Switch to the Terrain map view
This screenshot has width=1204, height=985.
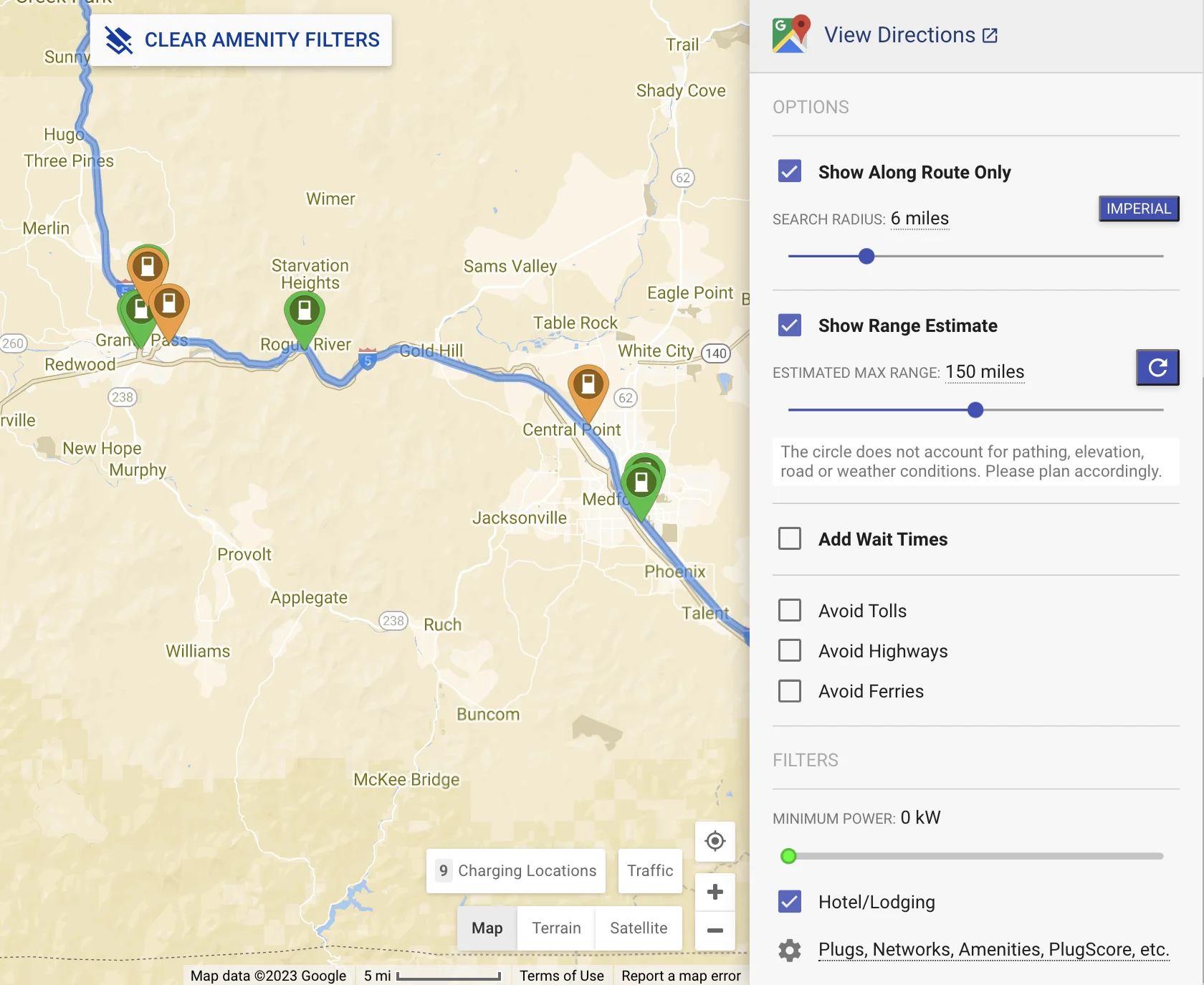556,928
